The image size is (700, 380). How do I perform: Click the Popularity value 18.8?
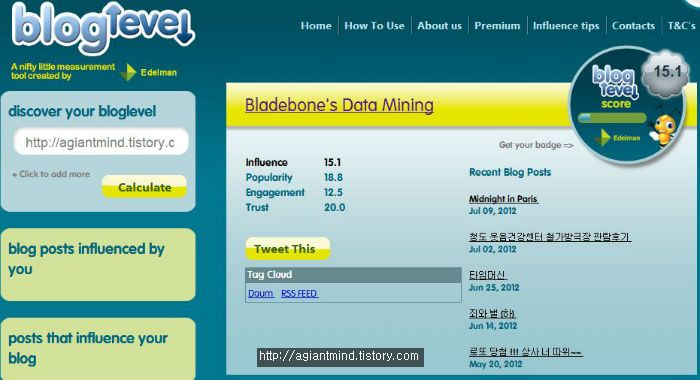click(x=333, y=177)
